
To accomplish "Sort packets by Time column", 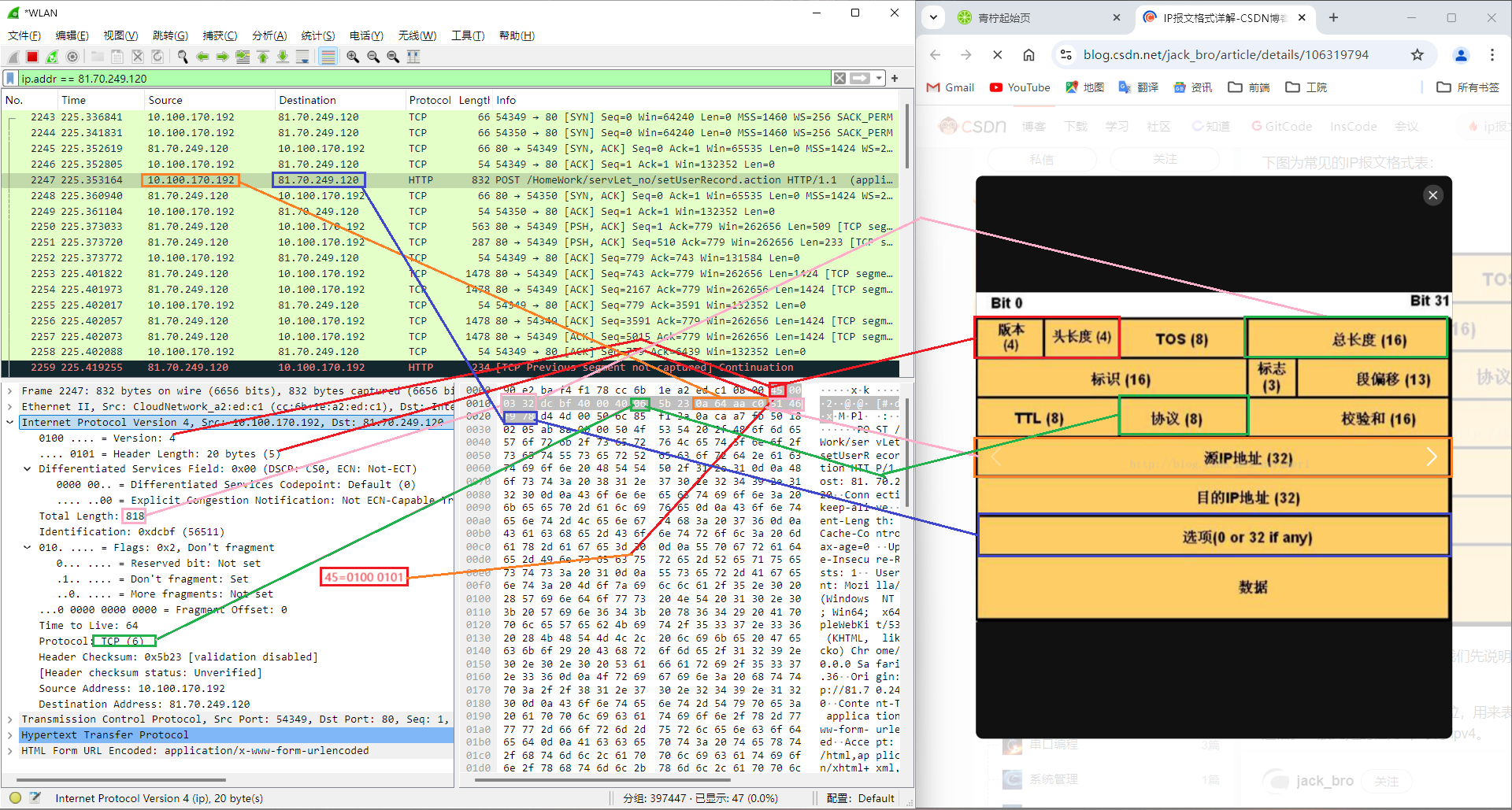I will pos(100,100).
